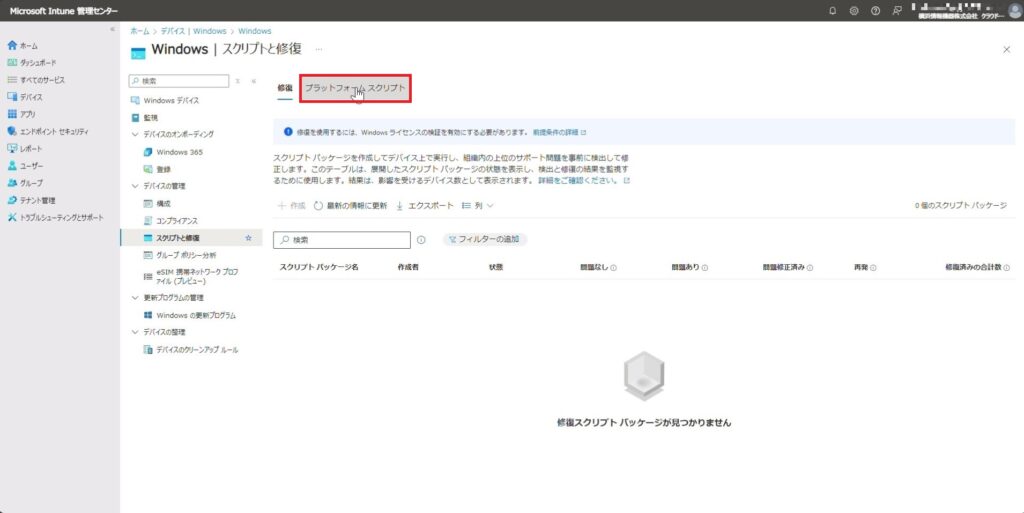Image resolution: width=1024 pixels, height=513 pixels.
Task: Click info icon next to 問題なし
Action: pos(613,268)
